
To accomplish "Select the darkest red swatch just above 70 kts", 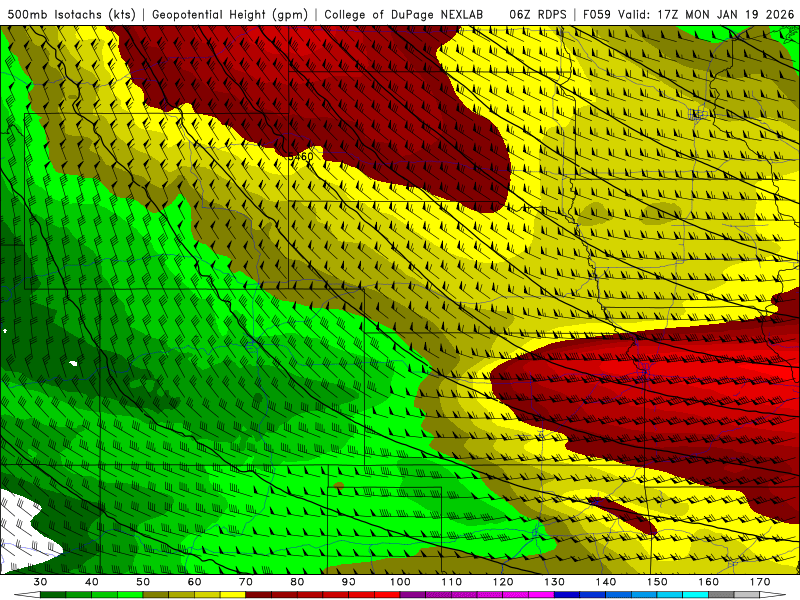I will click(259, 595).
